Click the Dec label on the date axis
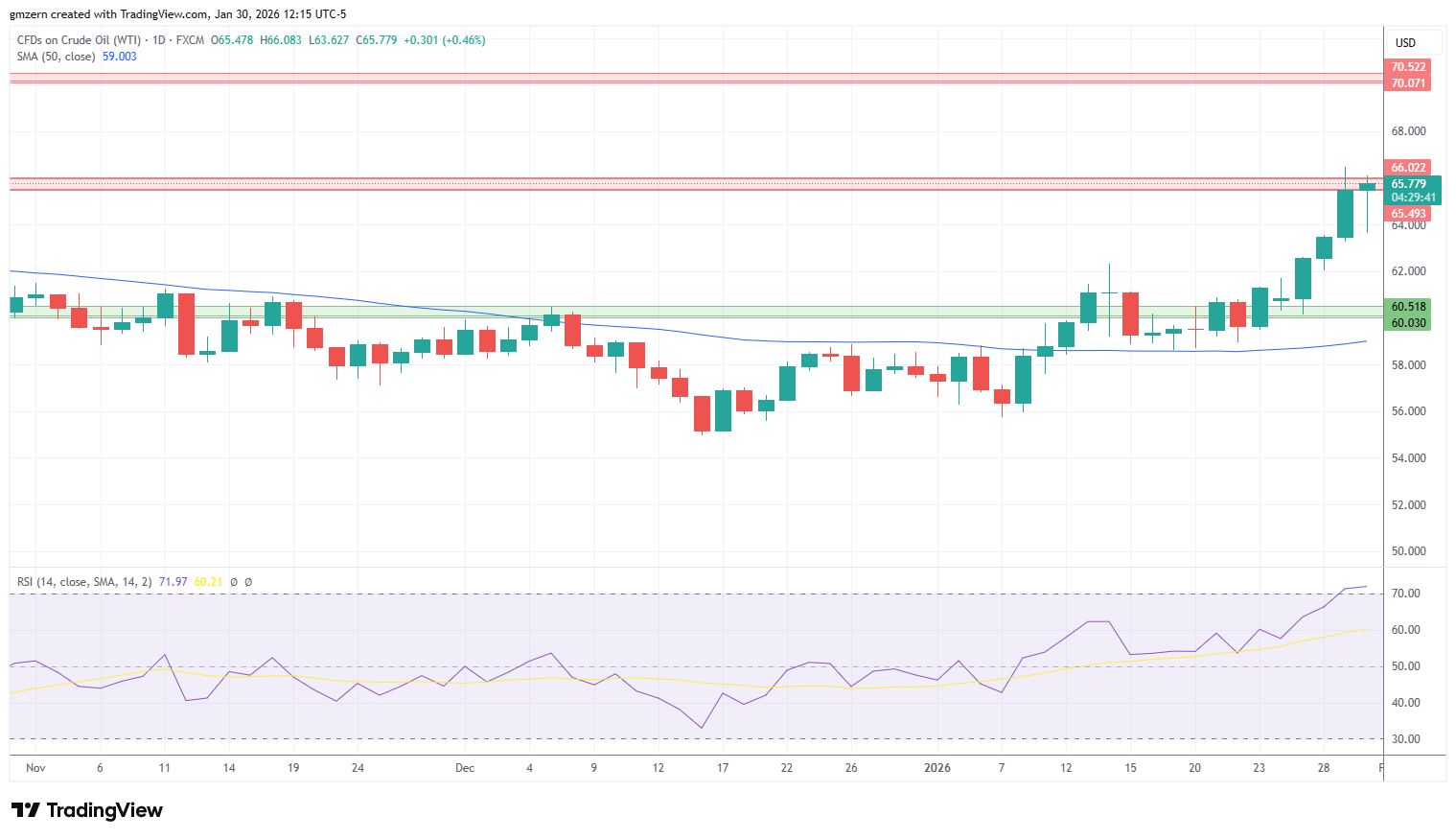Screen dimensions: 1456x839 [x=465, y=768]
